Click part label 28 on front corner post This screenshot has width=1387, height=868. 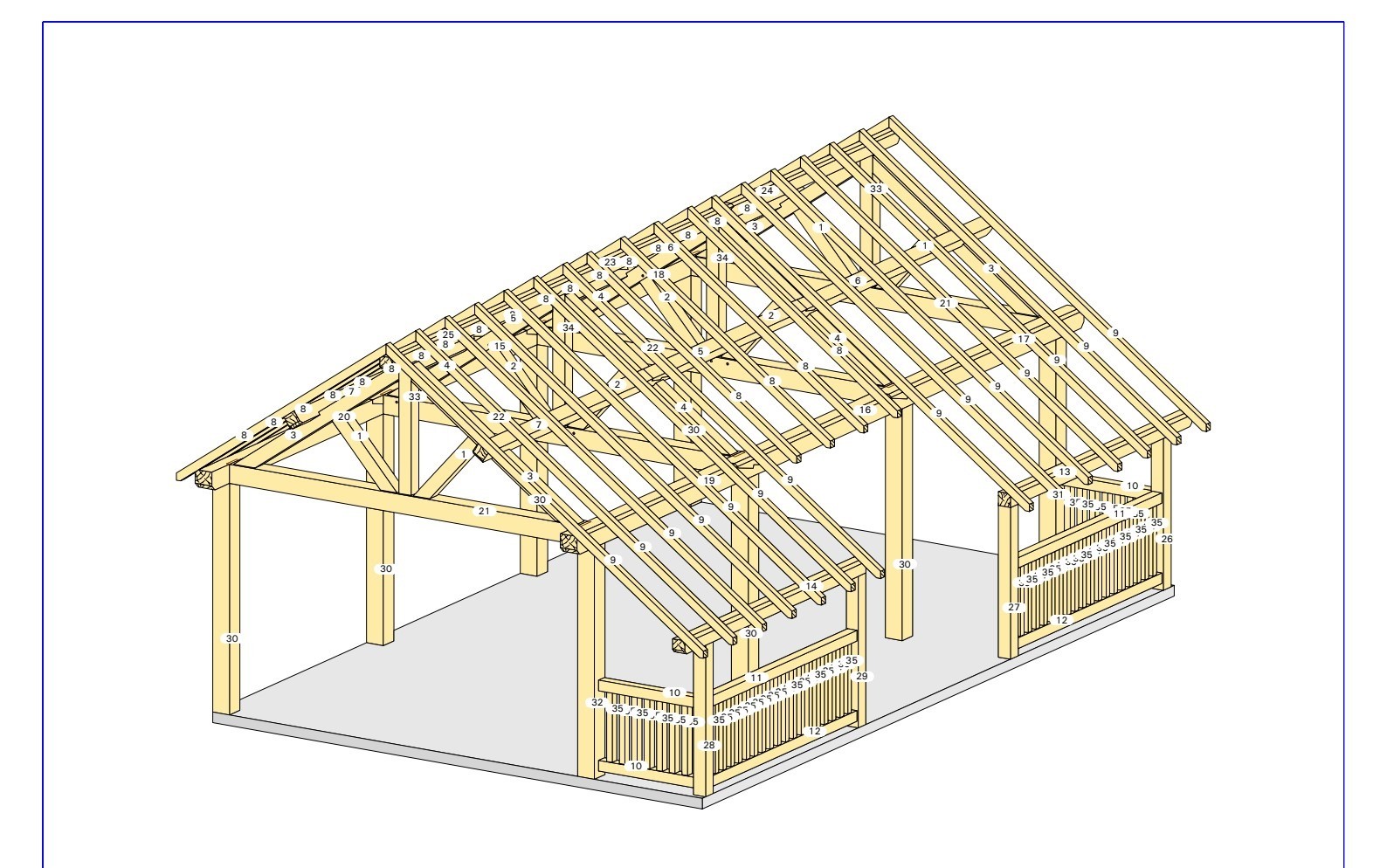point(708,745)
